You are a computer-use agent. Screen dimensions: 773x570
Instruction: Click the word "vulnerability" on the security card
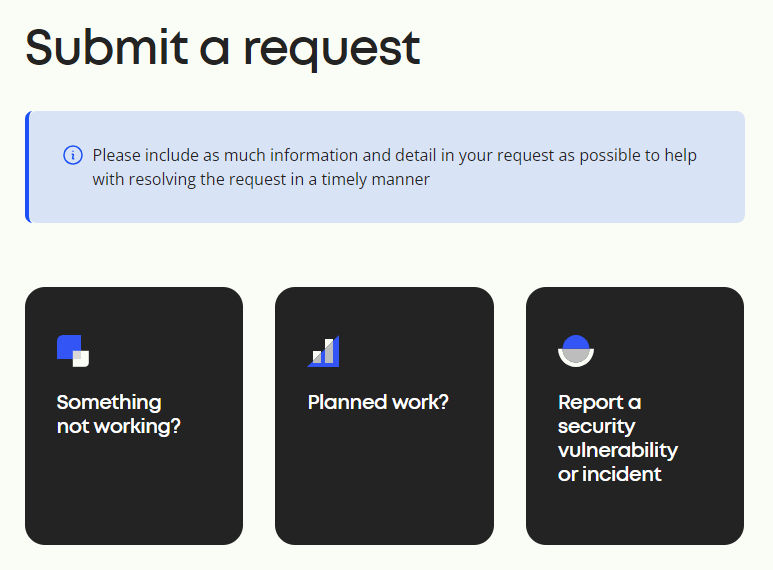(618, 450)
